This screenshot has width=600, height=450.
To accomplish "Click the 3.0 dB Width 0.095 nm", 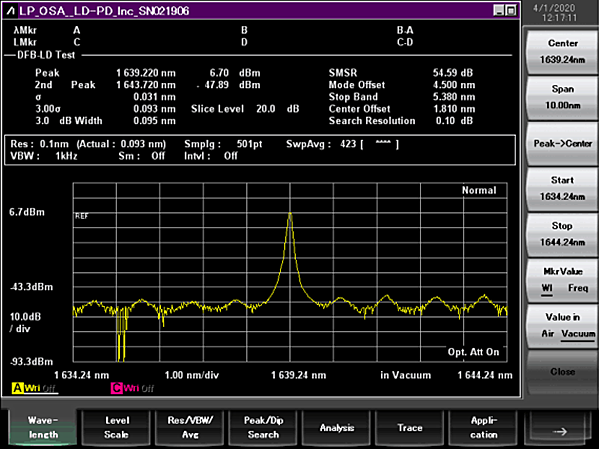I will 154,121.
